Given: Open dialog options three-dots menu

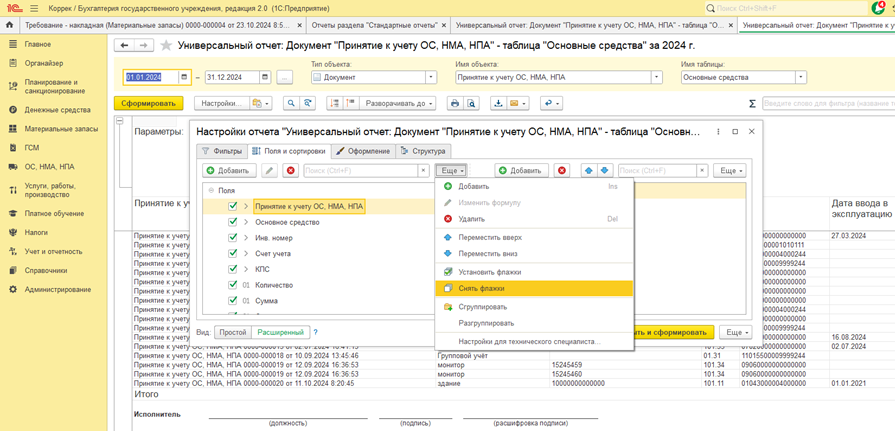Looking at the screenshot, I should 718,131.
